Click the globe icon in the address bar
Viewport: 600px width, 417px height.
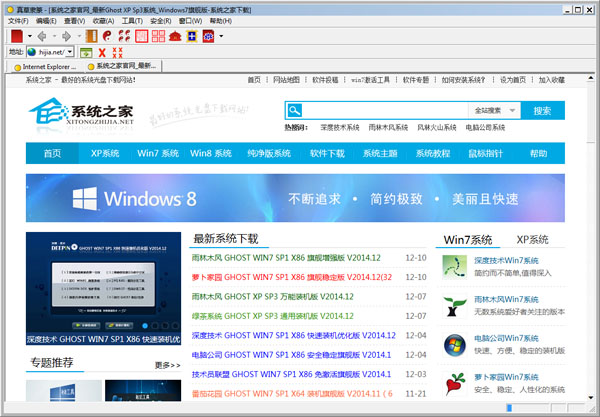pos(32,52)
